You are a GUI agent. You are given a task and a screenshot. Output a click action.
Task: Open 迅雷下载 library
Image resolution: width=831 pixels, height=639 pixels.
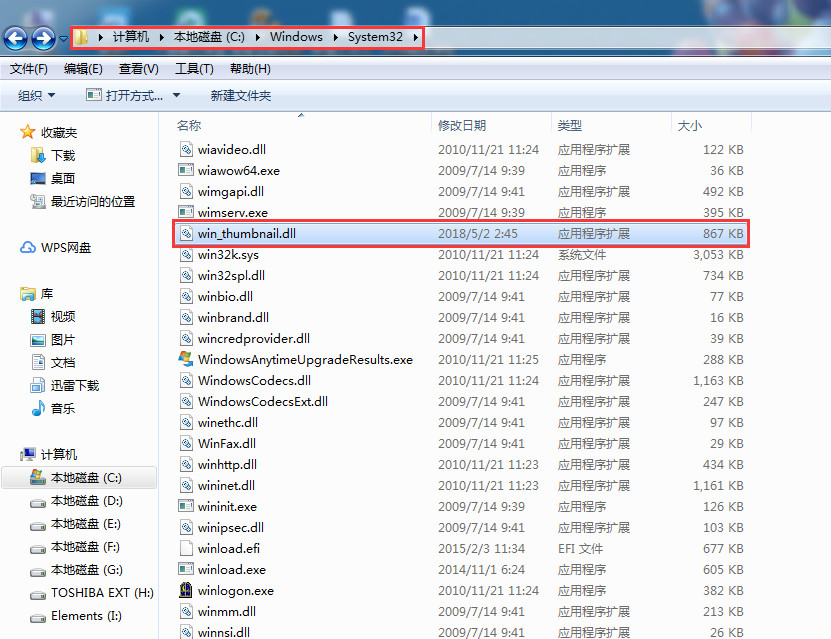click(65, 386)
